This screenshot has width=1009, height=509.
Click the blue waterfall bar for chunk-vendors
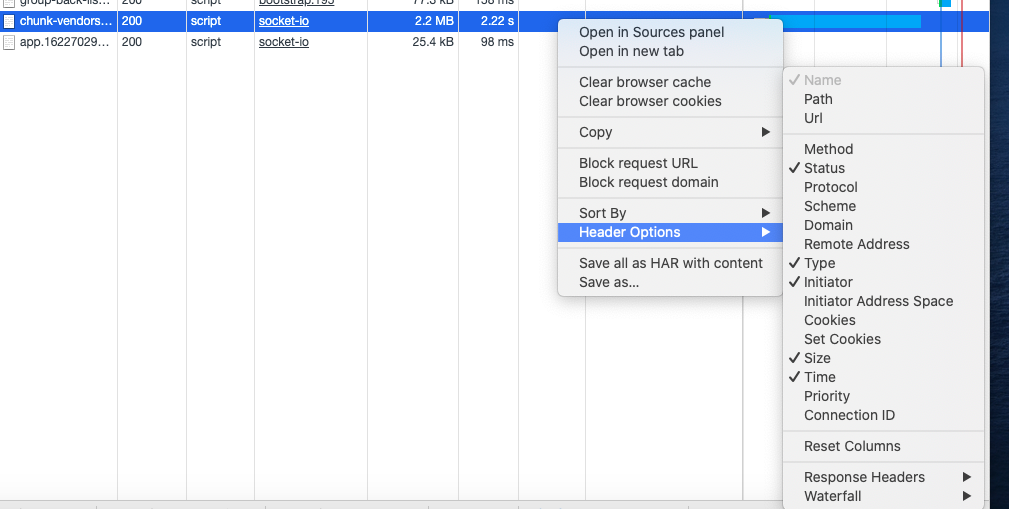[844, 21]
